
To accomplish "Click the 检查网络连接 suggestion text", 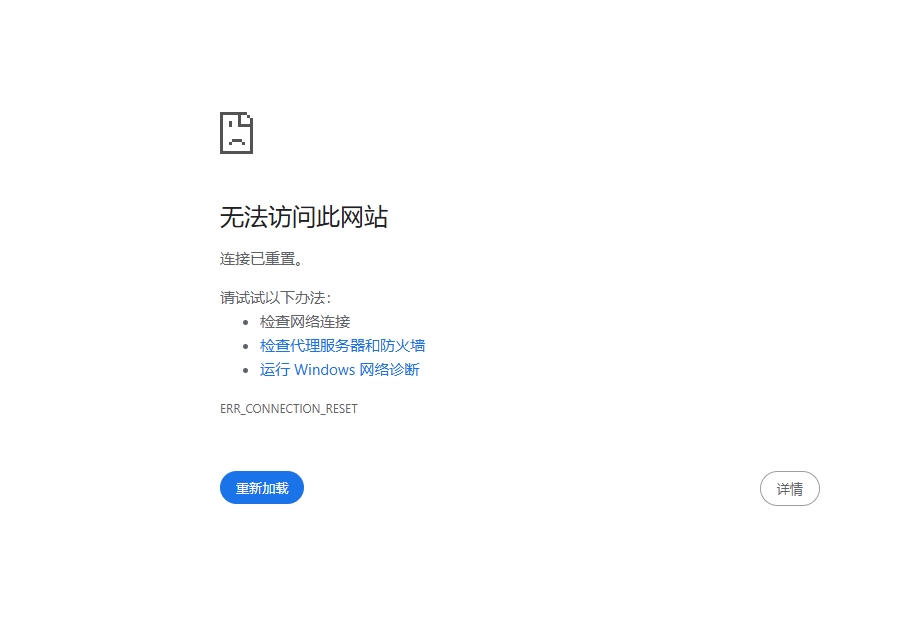I will (305, 322).
